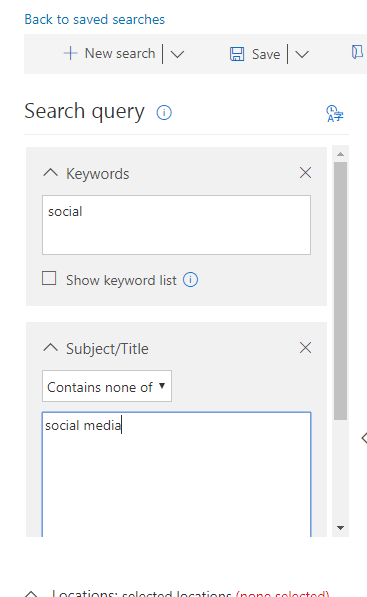Click the scrollbar up arrow
367x597 pixels.
pyautogui.click(x=340, y=154)
